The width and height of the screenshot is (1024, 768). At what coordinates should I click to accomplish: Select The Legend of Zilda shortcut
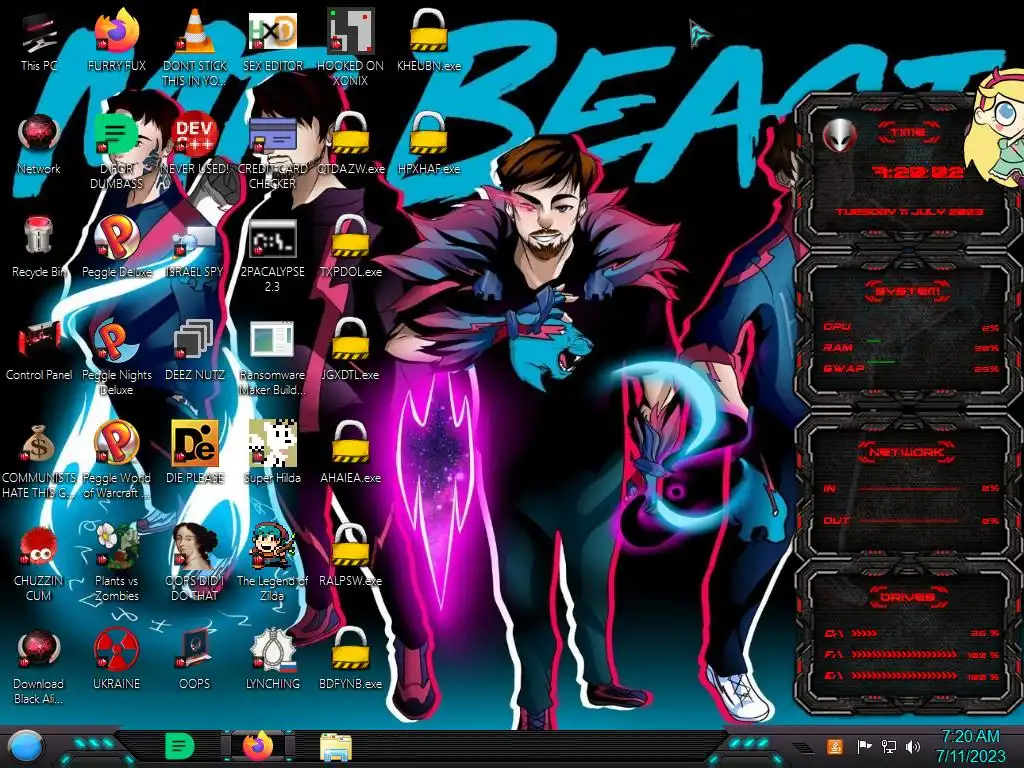[x=272, y=563]
